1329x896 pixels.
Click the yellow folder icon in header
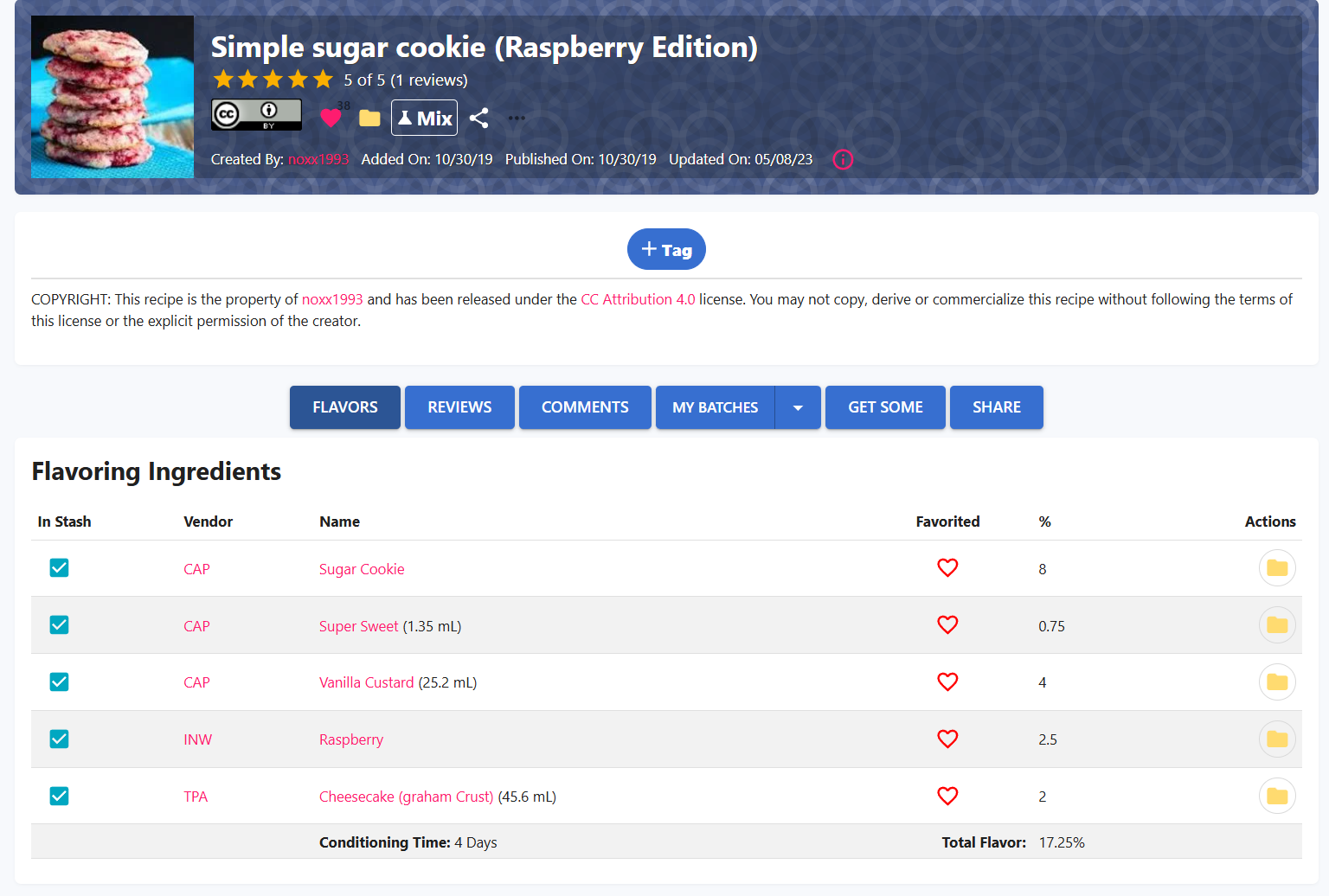coord(369,118)
